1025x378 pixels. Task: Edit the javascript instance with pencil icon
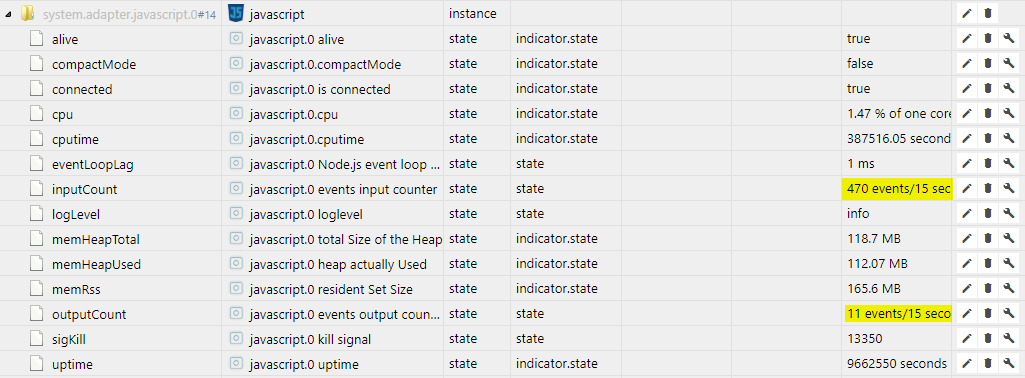point(967,14)
